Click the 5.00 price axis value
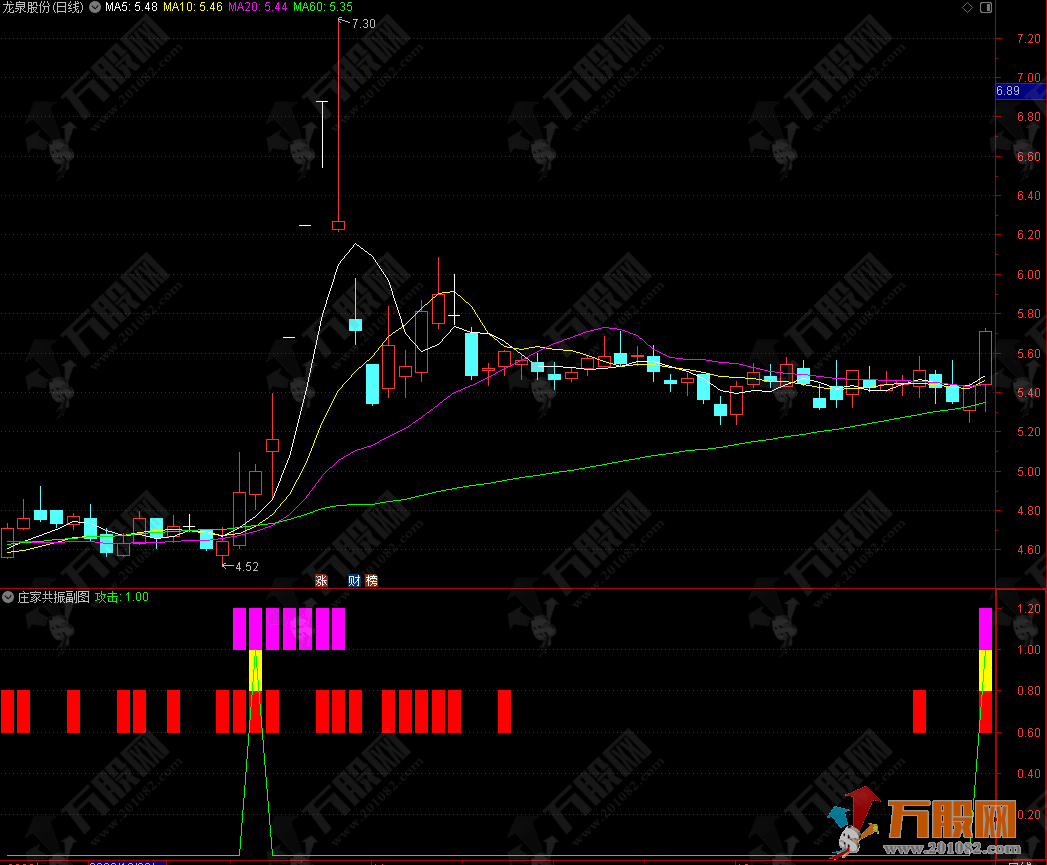 pyautogui.click(x=1028, y=471)
